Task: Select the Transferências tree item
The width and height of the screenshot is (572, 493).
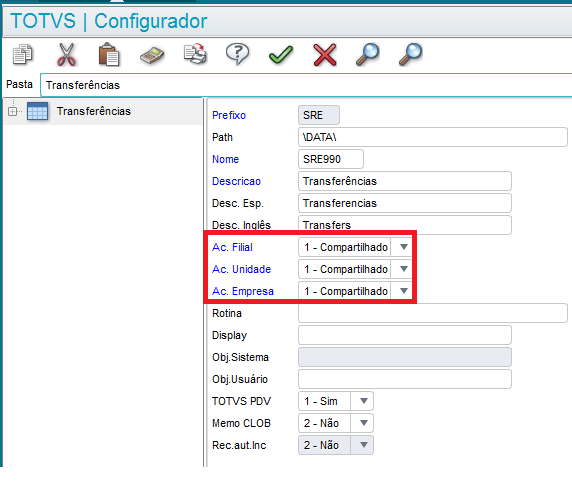Action: (94, 111)
